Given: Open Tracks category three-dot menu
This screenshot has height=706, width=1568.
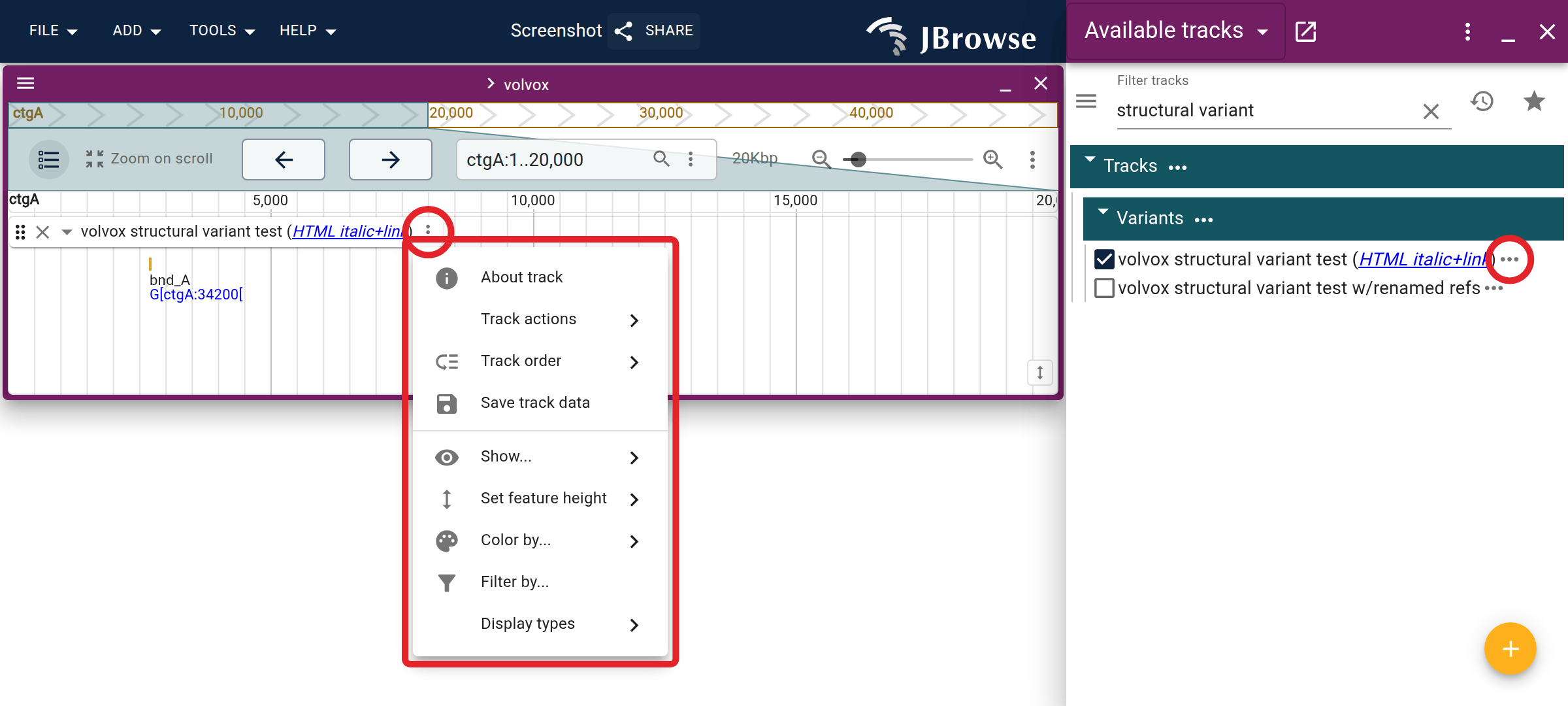Looking at the screenshot, I should point(1177,167).
